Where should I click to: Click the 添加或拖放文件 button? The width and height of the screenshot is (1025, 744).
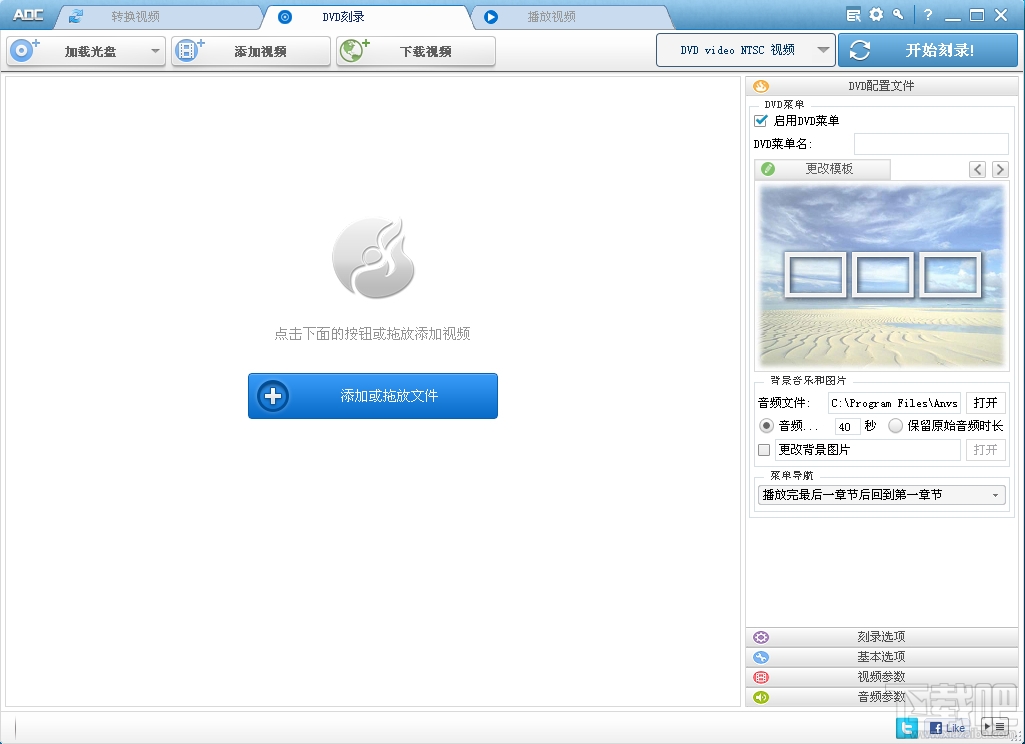pyautogui.click(x=372, y=396)
